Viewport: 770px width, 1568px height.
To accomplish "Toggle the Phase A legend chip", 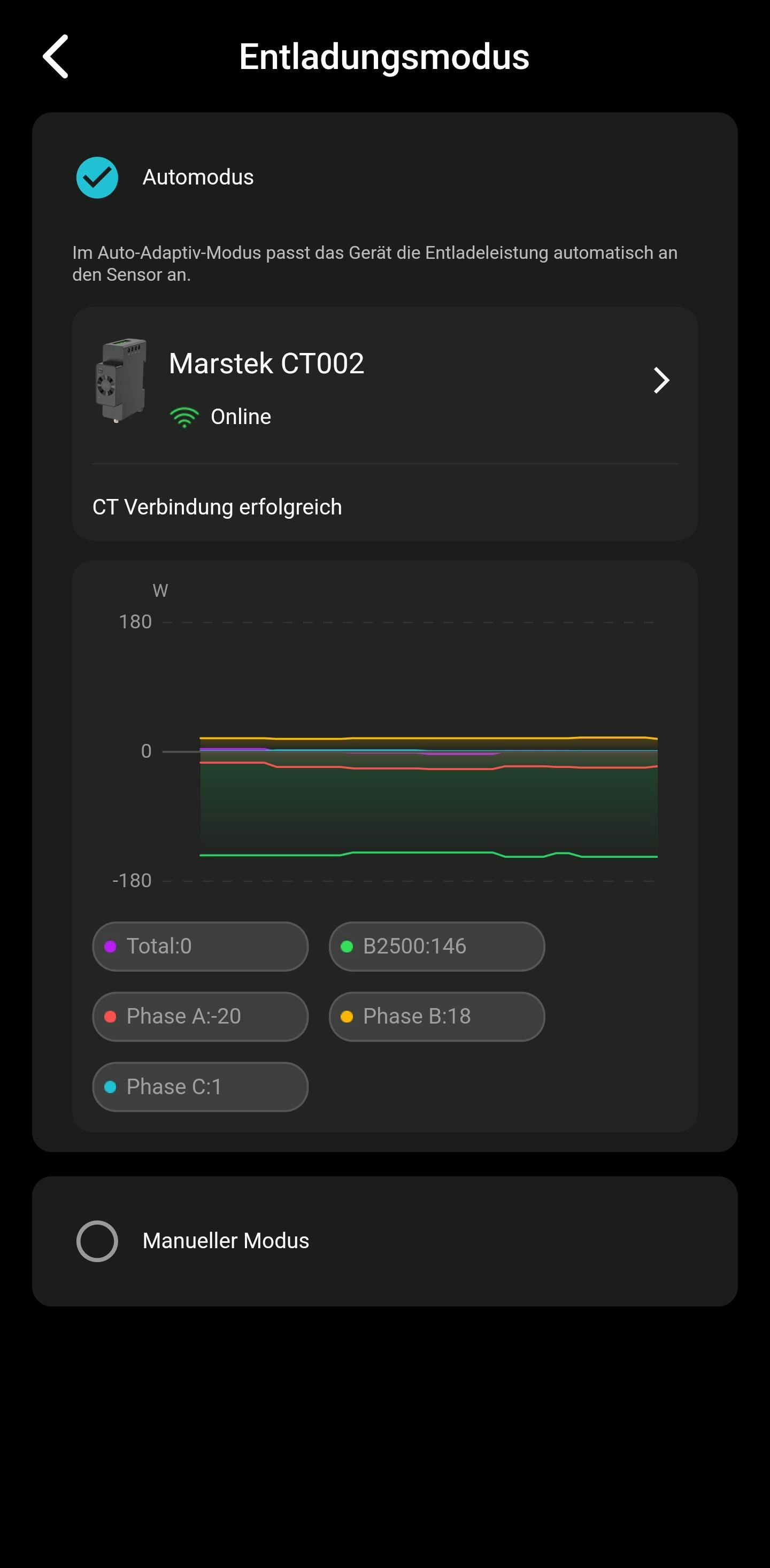I will point(201,1017).
